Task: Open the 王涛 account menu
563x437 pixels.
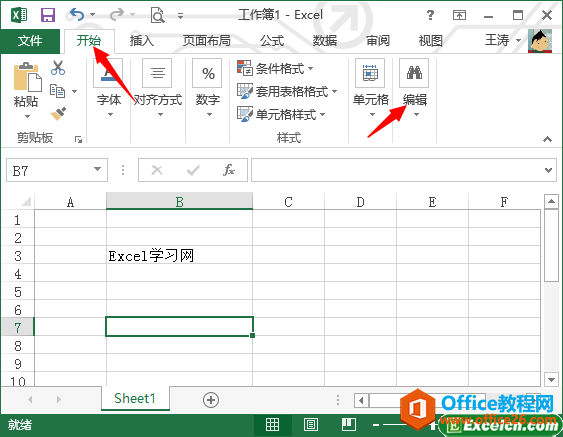Action: pyautogui.click(x=503, y=40)
